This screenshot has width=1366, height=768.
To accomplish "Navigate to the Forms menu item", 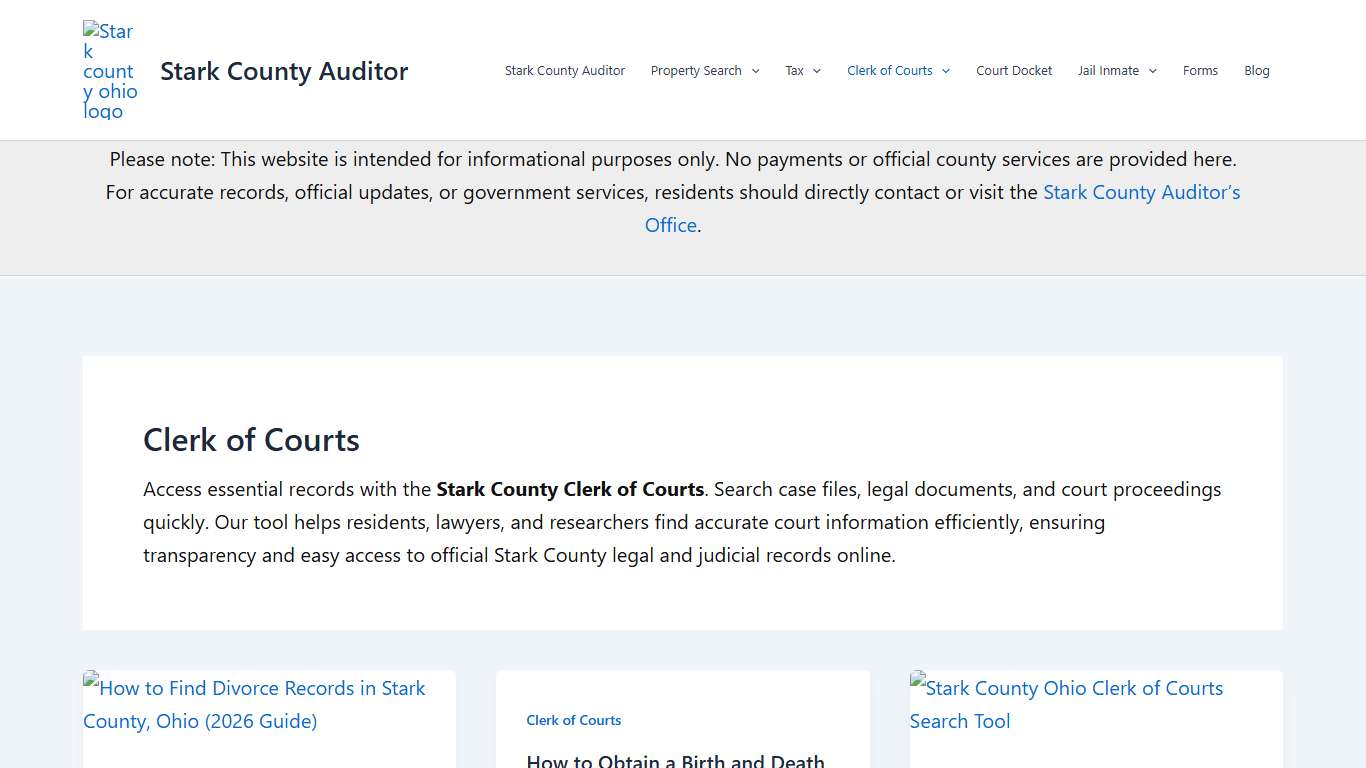I will [1200, 70].
